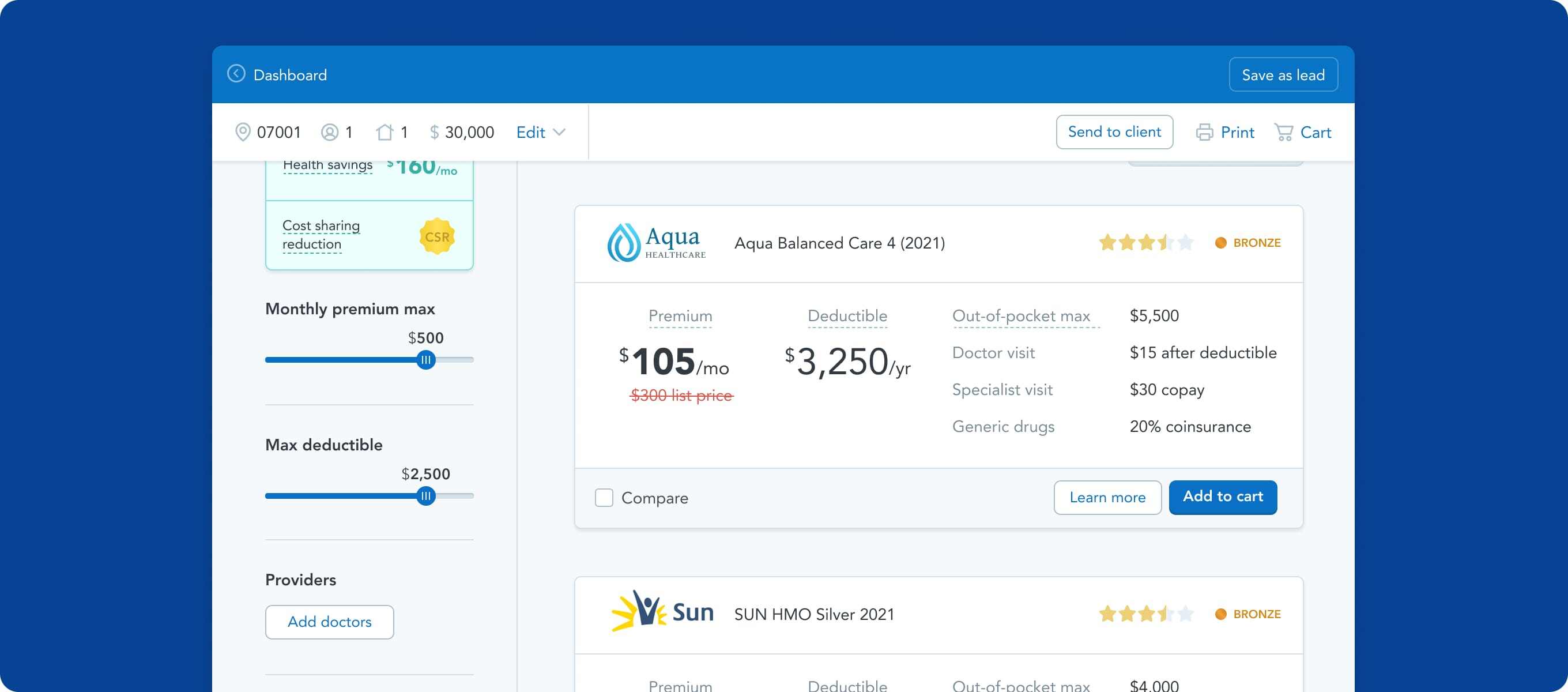Viewport: 1568px width, 692px height.
Task: Click Send to client button
Action: point(1114,131)
